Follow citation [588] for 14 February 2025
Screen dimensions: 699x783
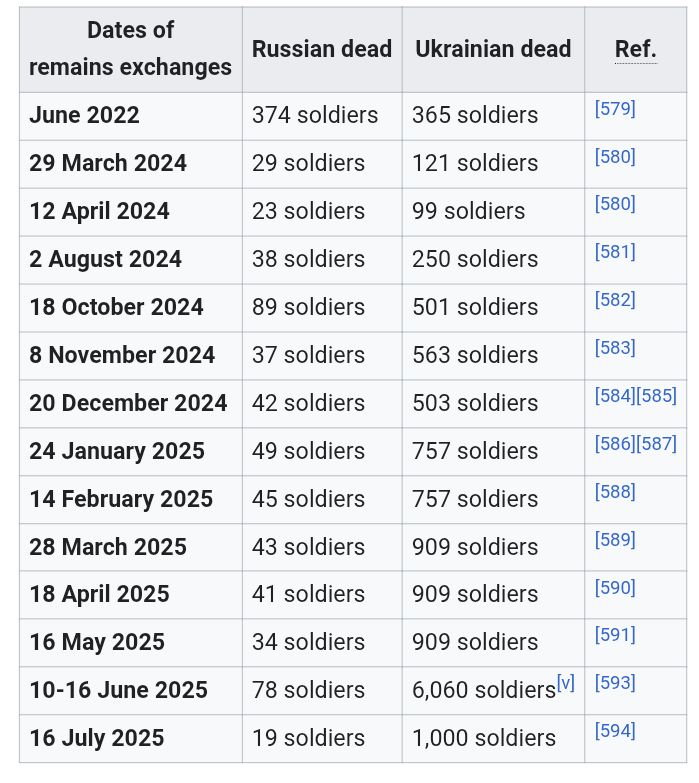coord(615,491)
